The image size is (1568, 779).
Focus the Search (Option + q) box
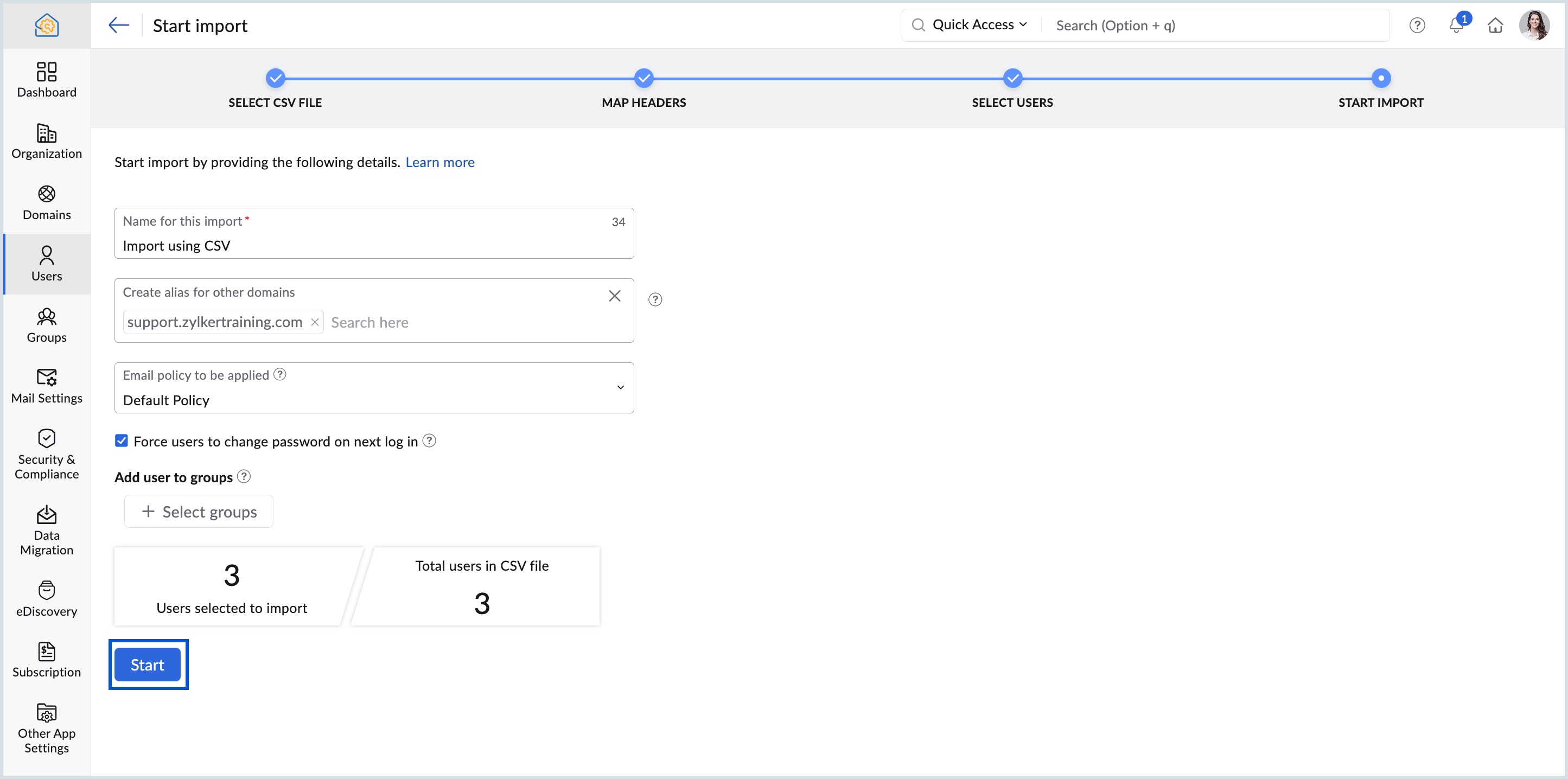tap(1215, 25)
